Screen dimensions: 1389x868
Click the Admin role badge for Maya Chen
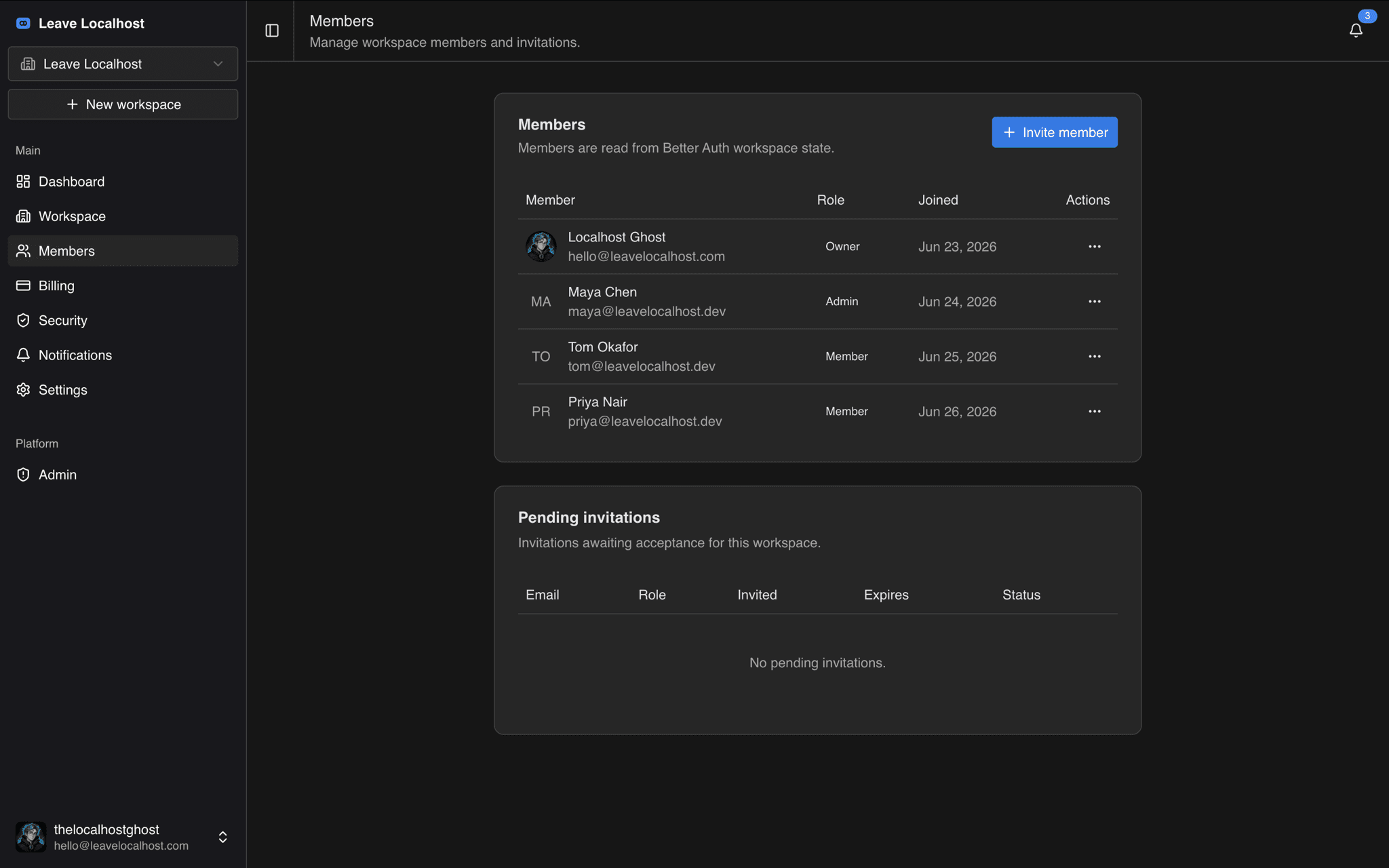tap(842, 301)
